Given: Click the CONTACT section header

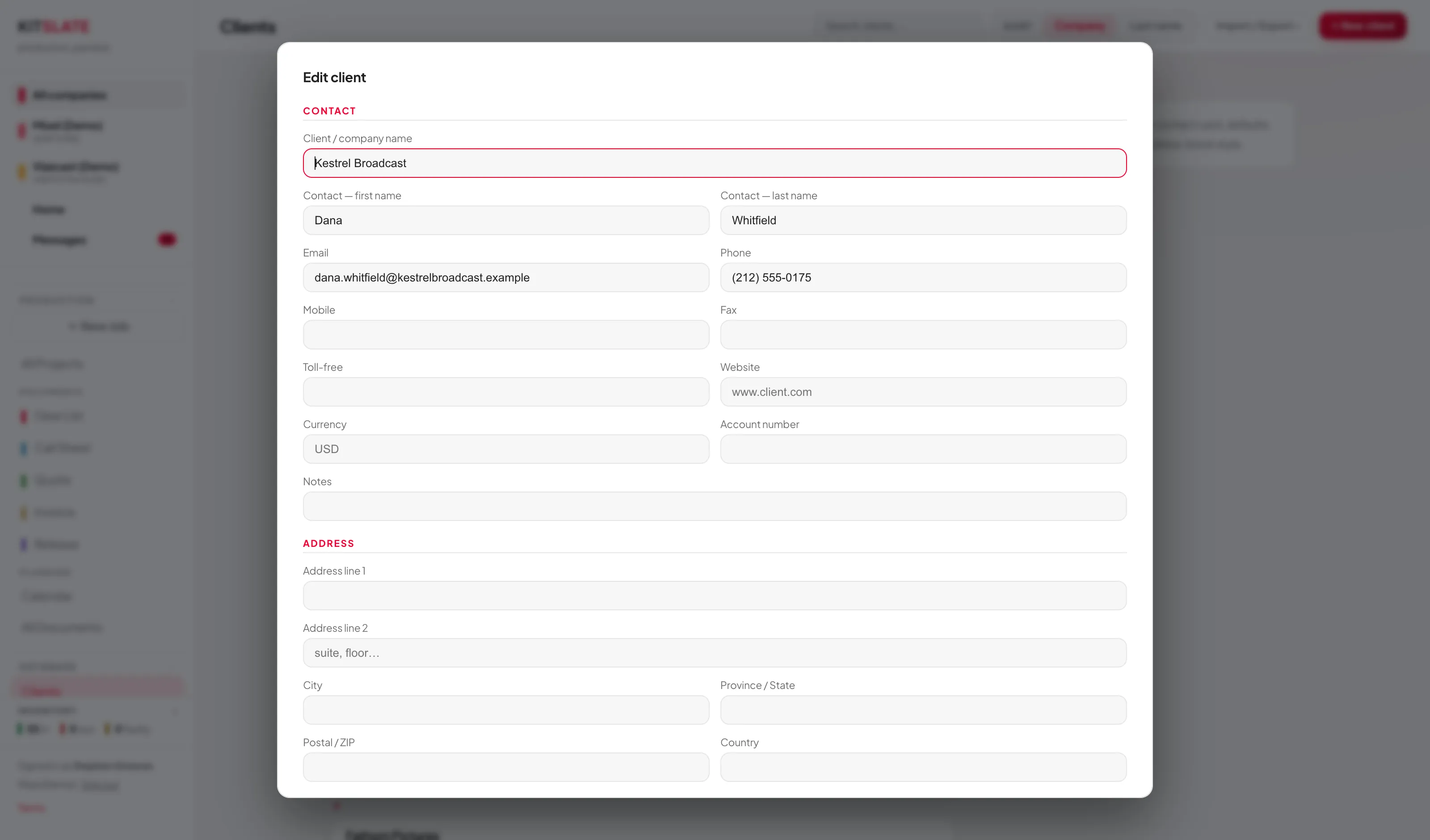Looking at the screenshot, I should 329,111.
